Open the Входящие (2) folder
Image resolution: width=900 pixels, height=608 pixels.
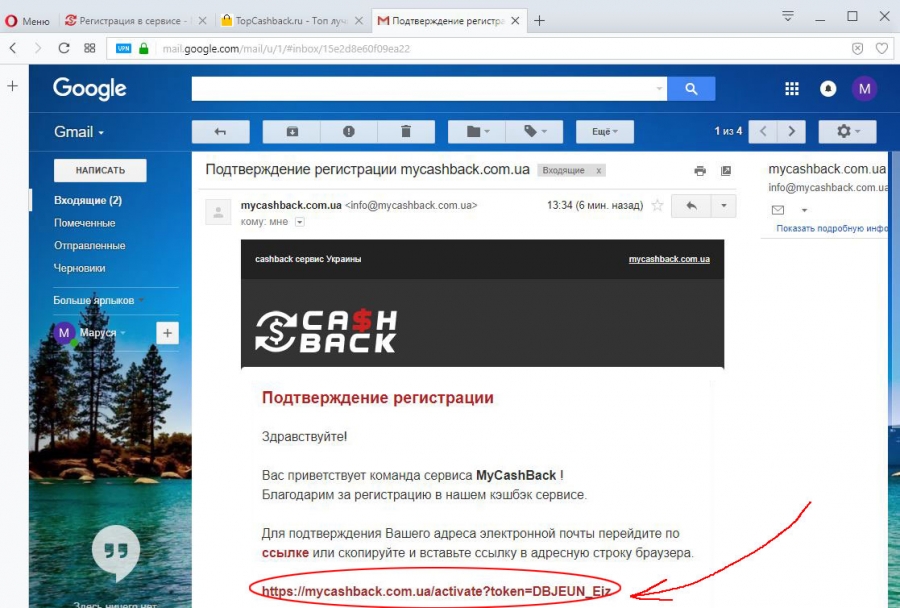88,200
